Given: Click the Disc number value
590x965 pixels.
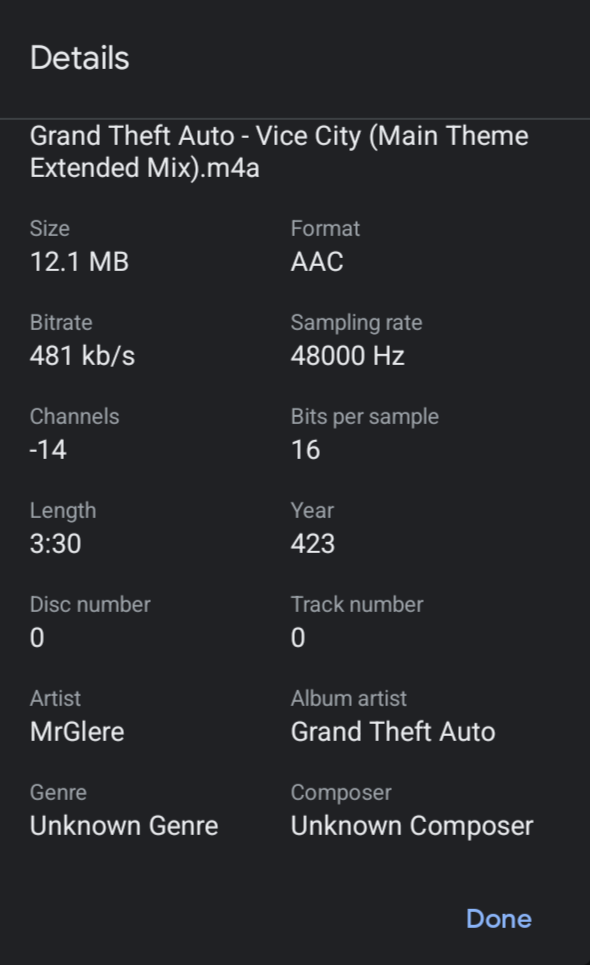Looking at the screenshot, I should tap(37, 637).
